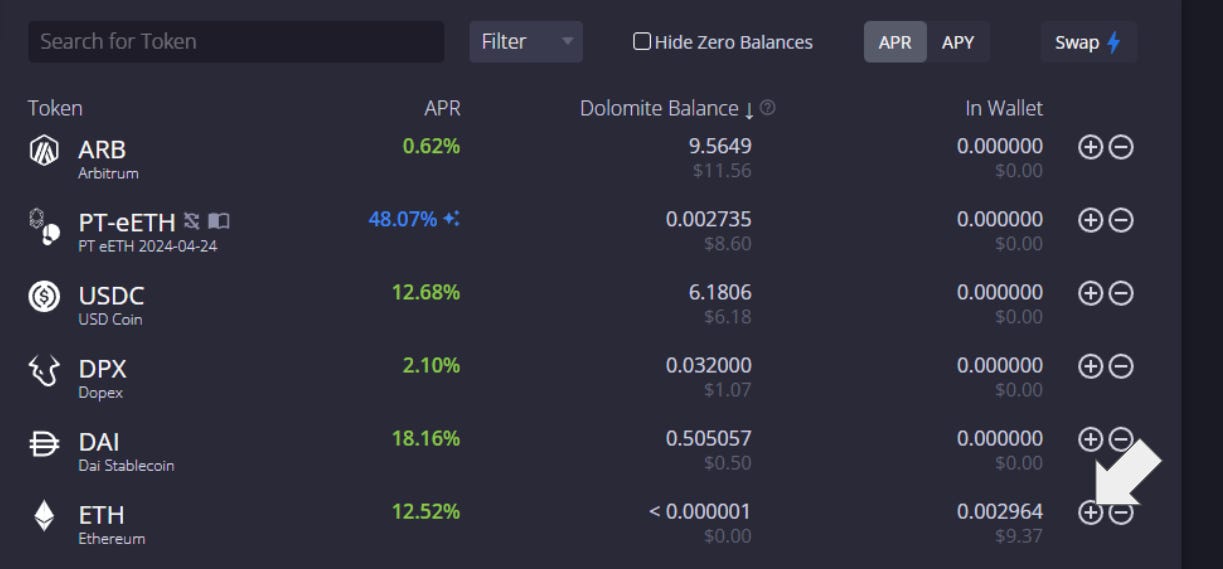Click the APR column header
This screenshot has height=569, width=1223.
(x=442, y=108)
